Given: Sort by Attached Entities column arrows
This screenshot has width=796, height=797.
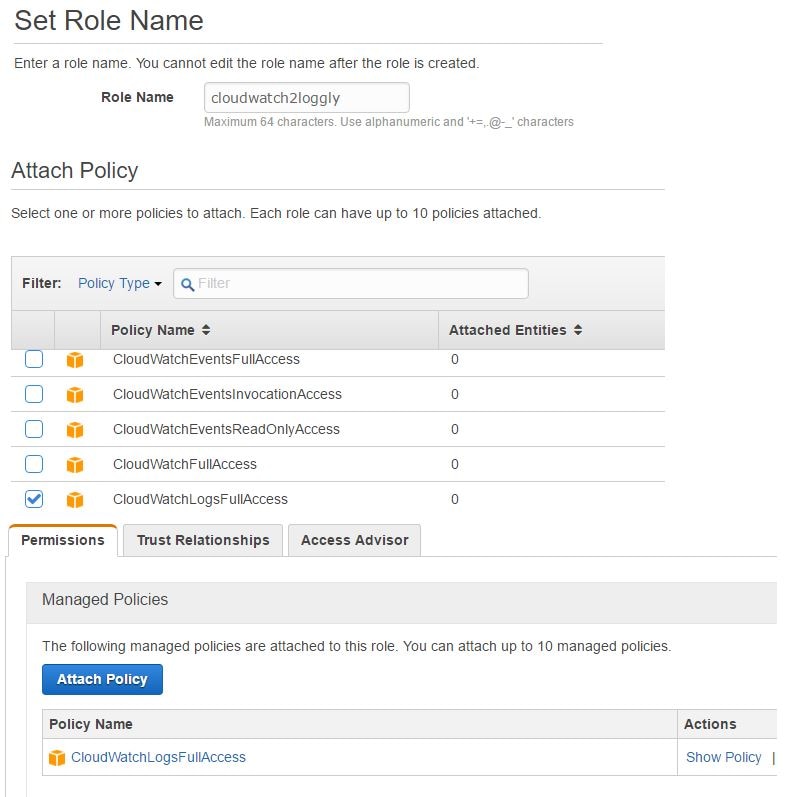Looking at the screenshot, I should 578,330.
